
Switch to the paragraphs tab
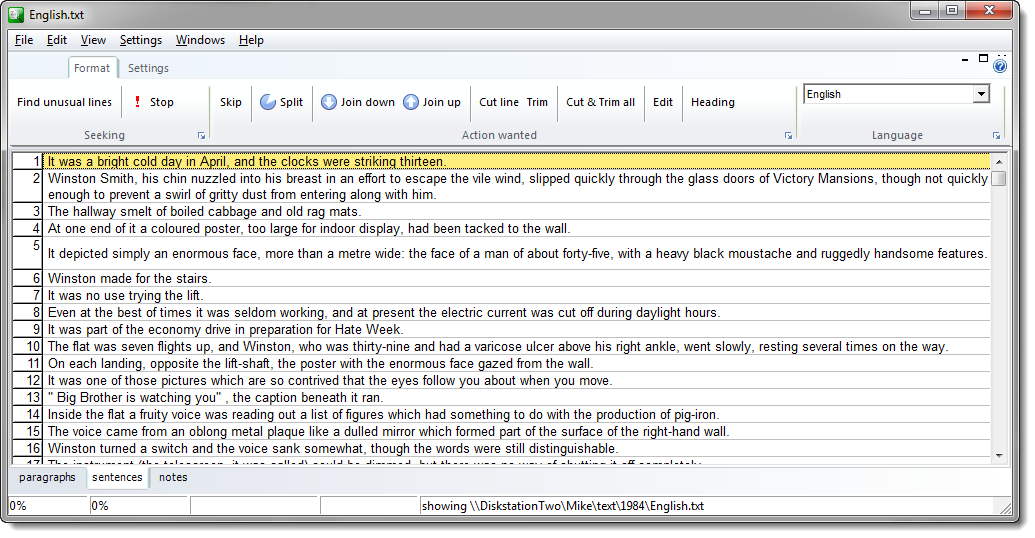pos(47,478)
